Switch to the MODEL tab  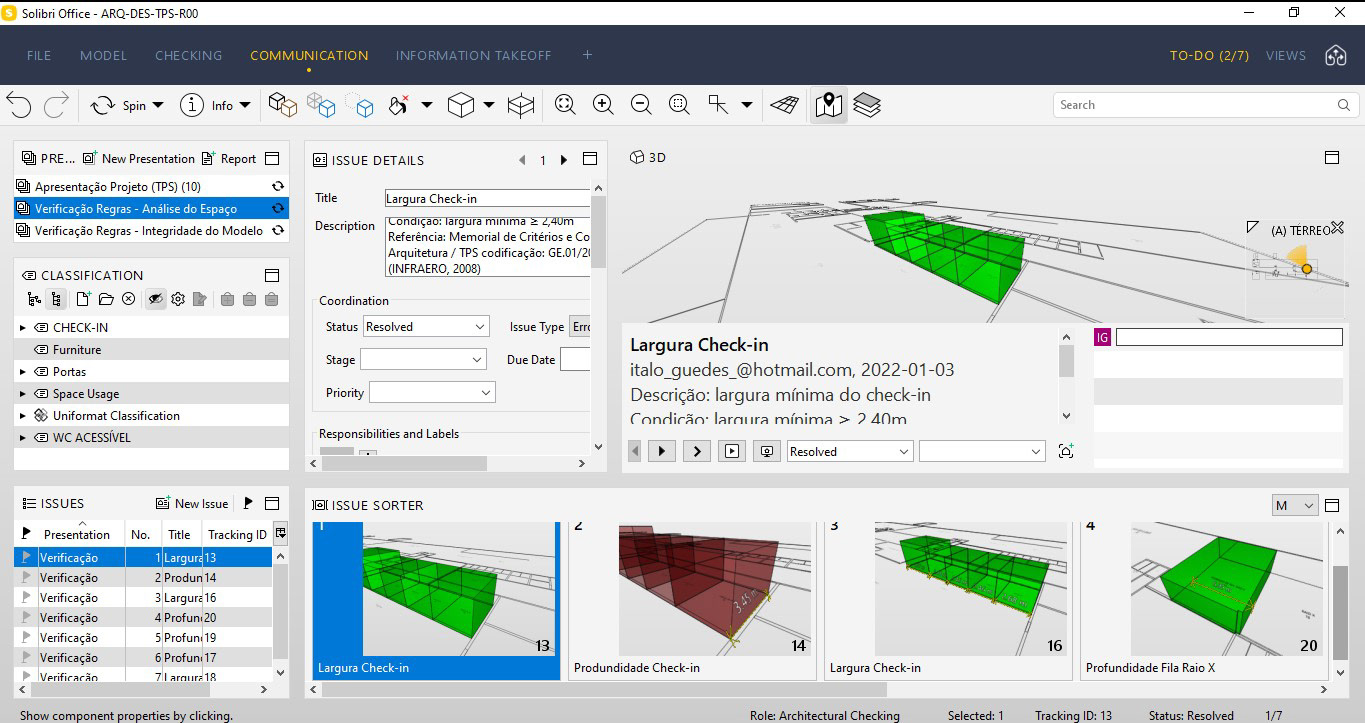pos(104,55)
